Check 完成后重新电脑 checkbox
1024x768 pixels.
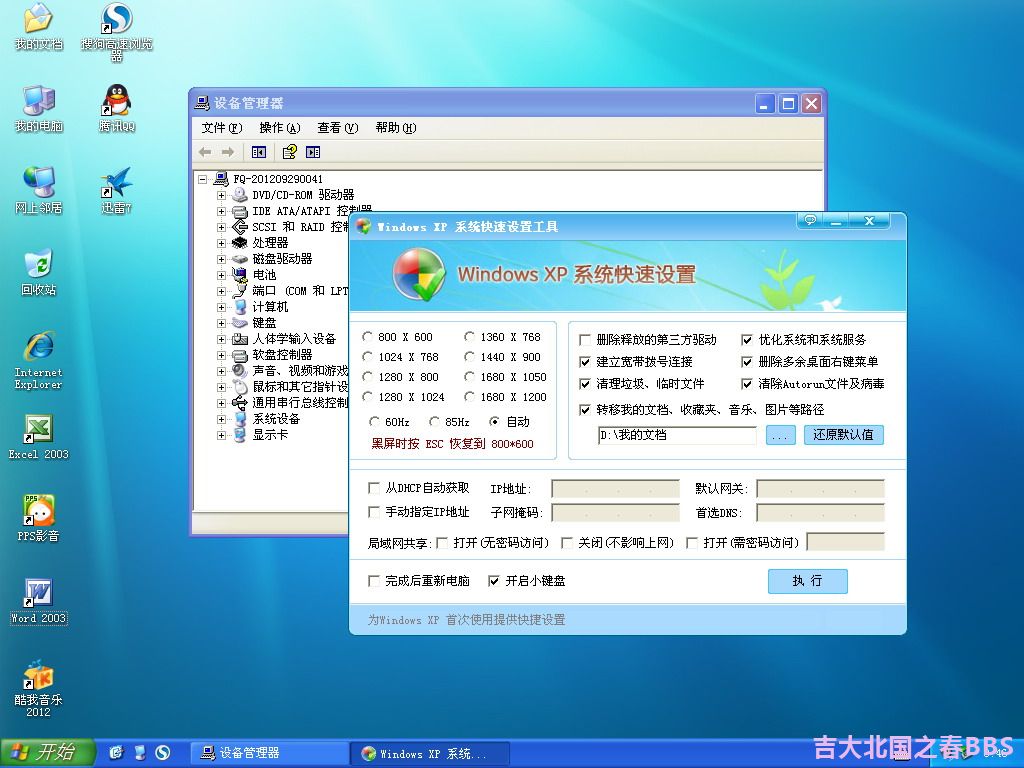(374, 581)
